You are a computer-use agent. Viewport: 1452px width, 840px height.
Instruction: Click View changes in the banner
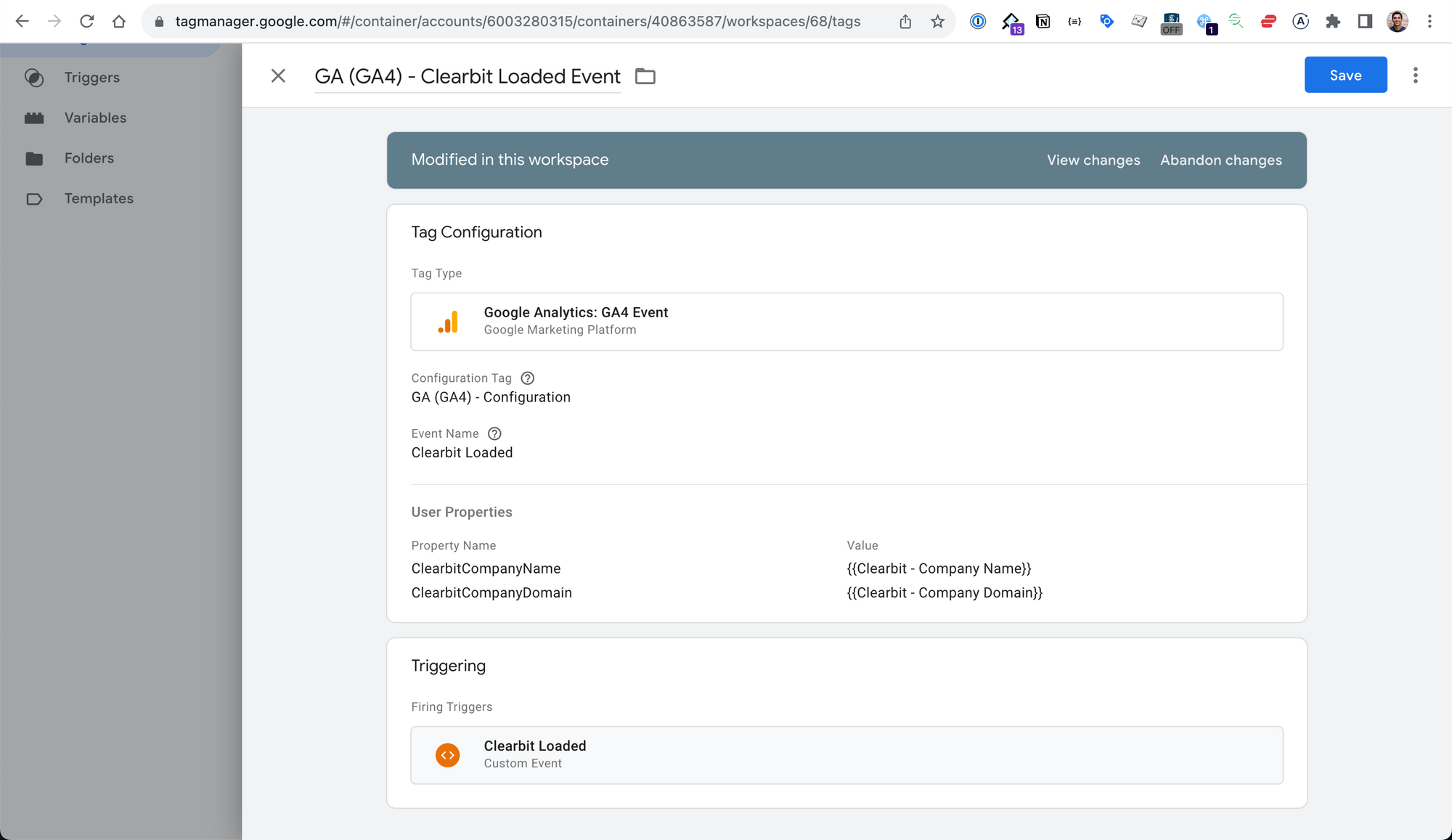(1093, 160)
